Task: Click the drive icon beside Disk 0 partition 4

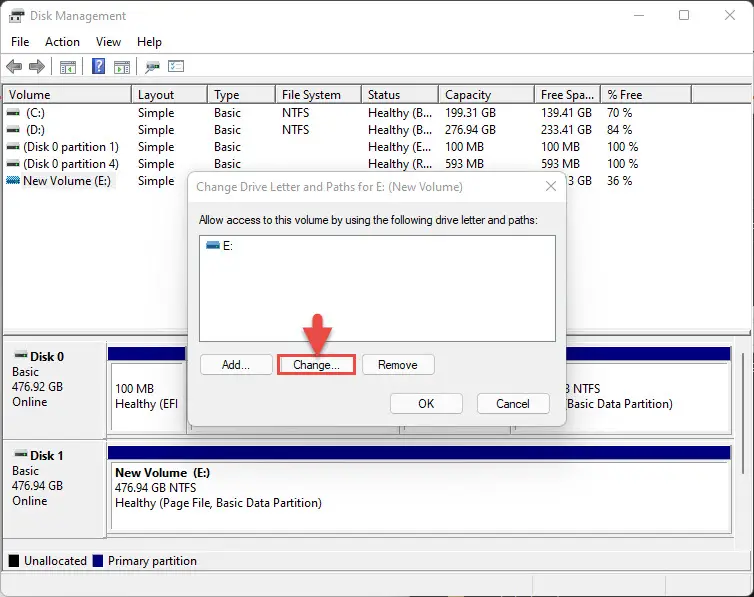Action: 13,164
